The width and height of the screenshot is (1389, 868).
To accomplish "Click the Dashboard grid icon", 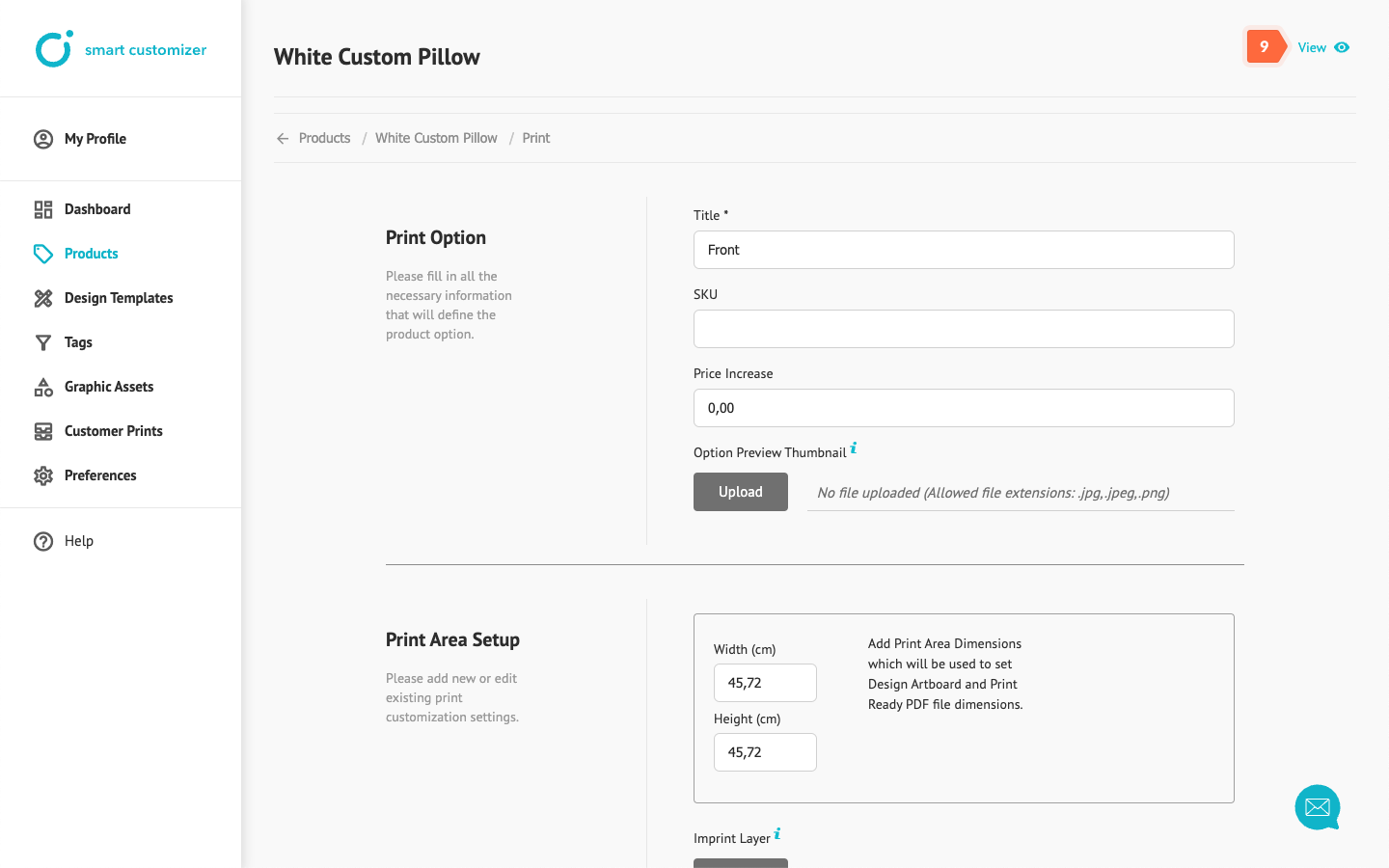I will (43, 209).
